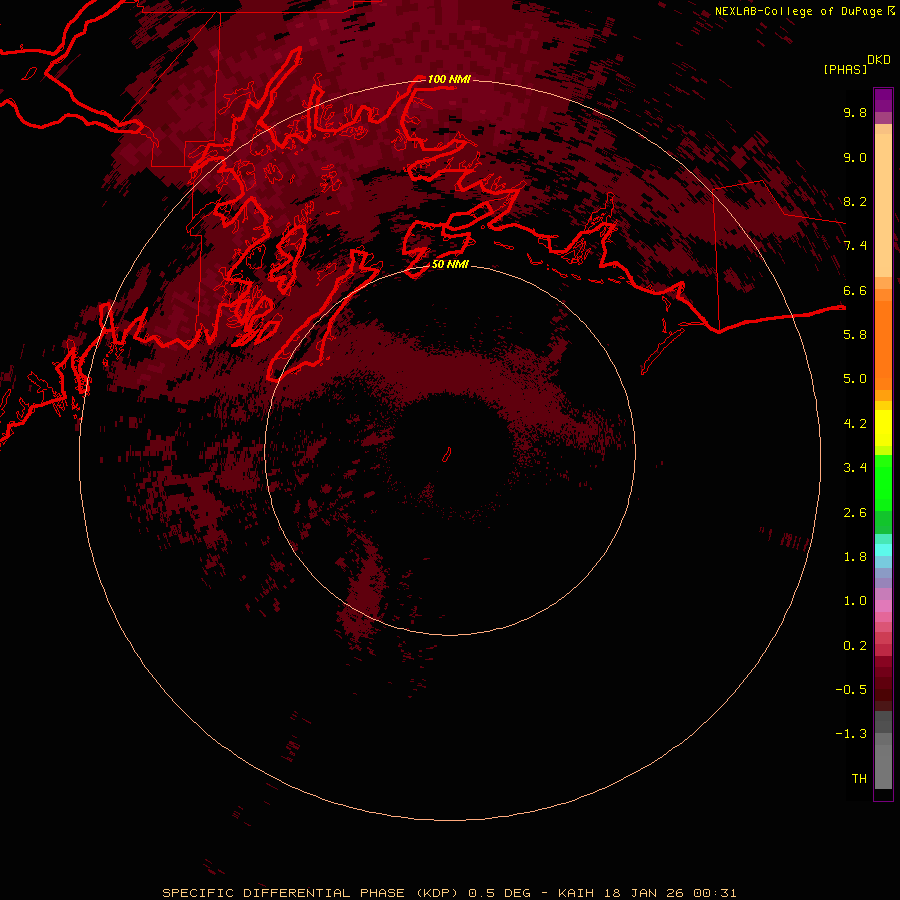The width and height of the screenshot is (900, 900).
Task: Click the cyan segment of the color bar
Action: pyautogui.click(x=883, y=550)
